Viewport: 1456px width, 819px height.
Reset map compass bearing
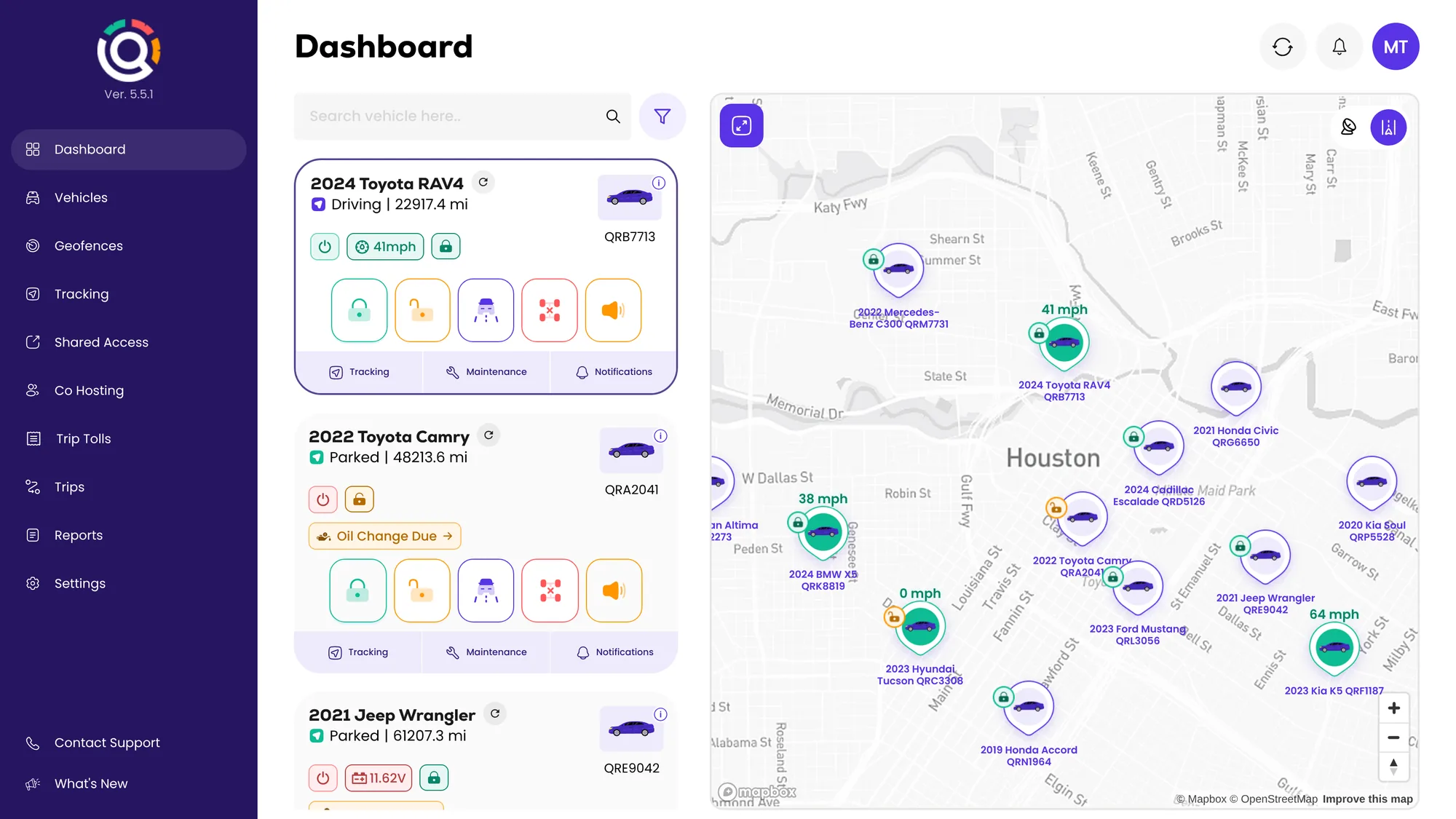(1393, 767)
